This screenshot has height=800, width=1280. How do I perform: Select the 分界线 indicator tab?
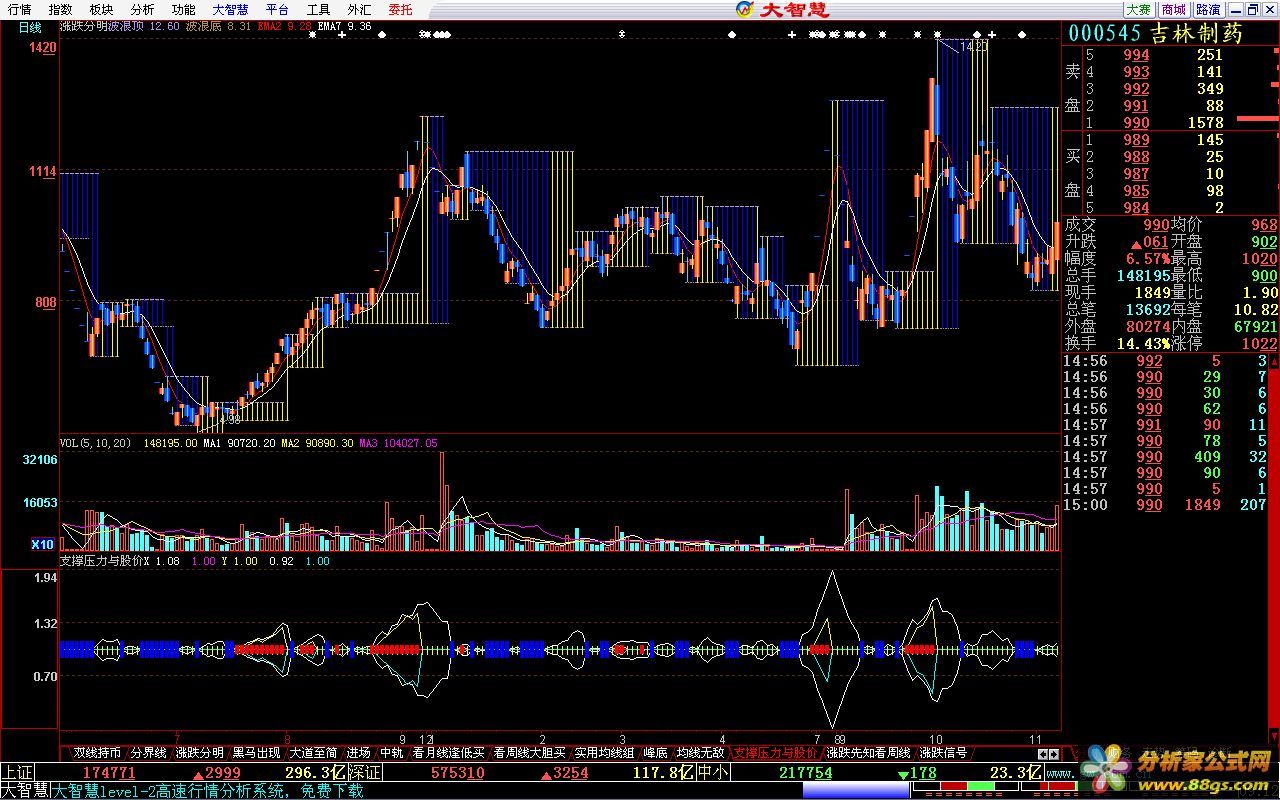148,752
